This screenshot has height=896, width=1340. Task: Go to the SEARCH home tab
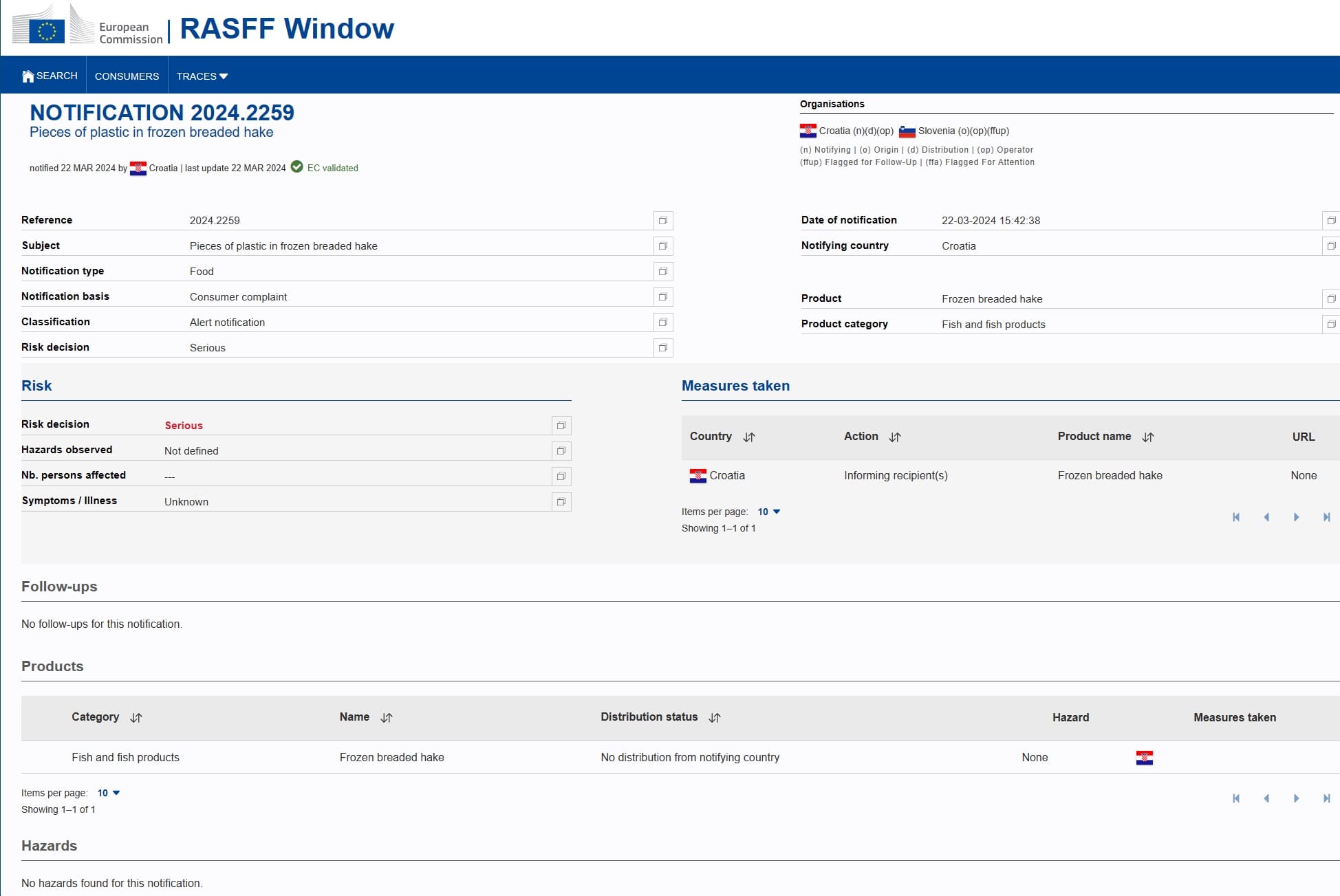pos(50,76)
